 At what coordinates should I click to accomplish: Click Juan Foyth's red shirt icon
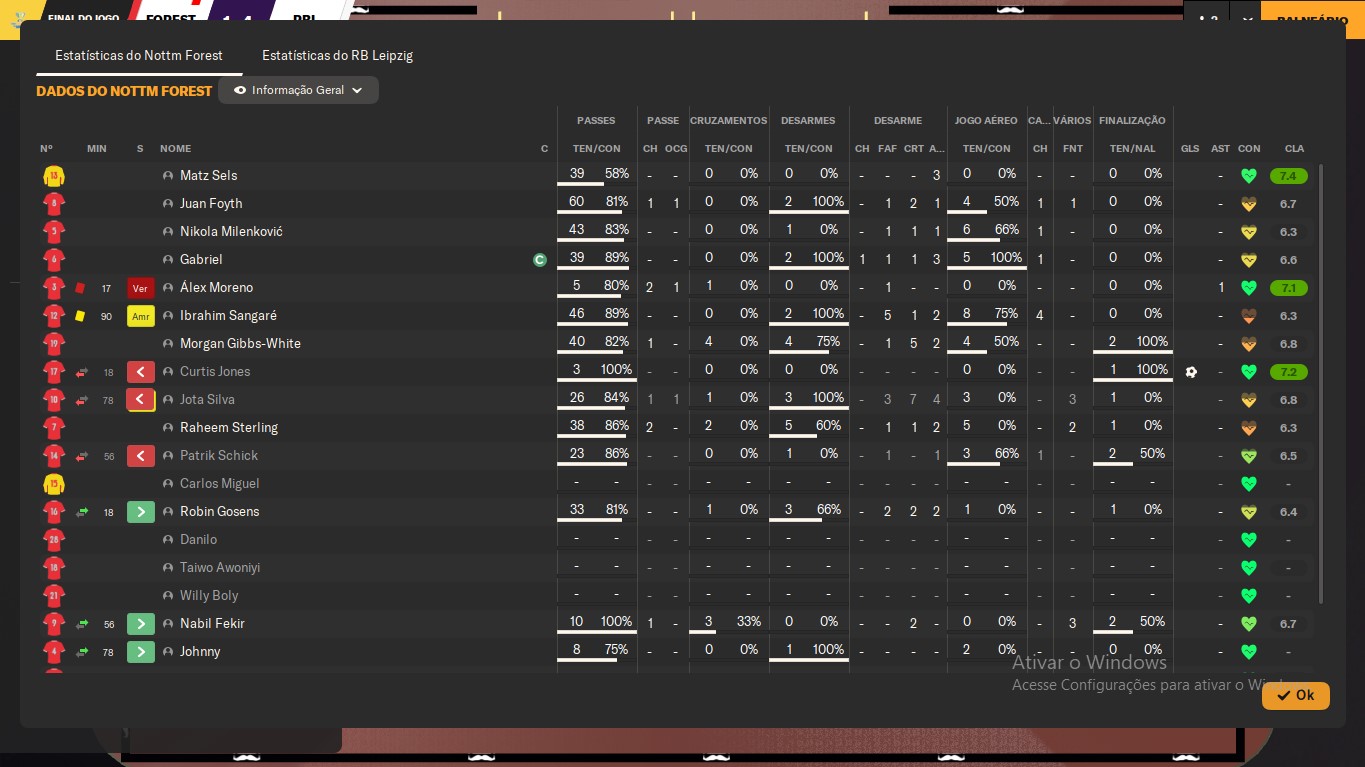click(x=54, y=204)
